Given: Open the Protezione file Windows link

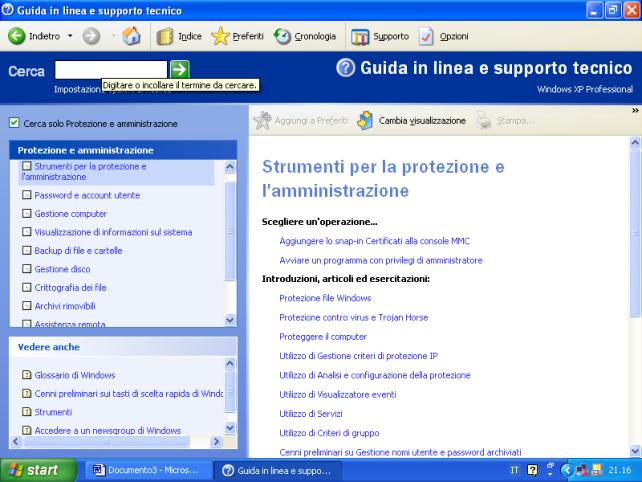Looking at the screenshot, I should pyautogui.click(x=325, y=298).
